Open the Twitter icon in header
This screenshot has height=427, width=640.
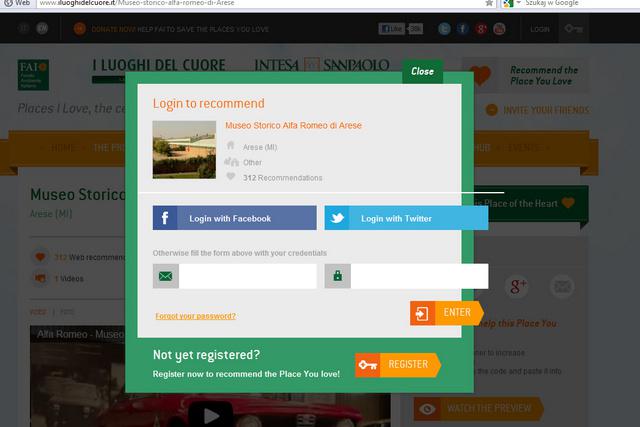(x=444, y=29)
